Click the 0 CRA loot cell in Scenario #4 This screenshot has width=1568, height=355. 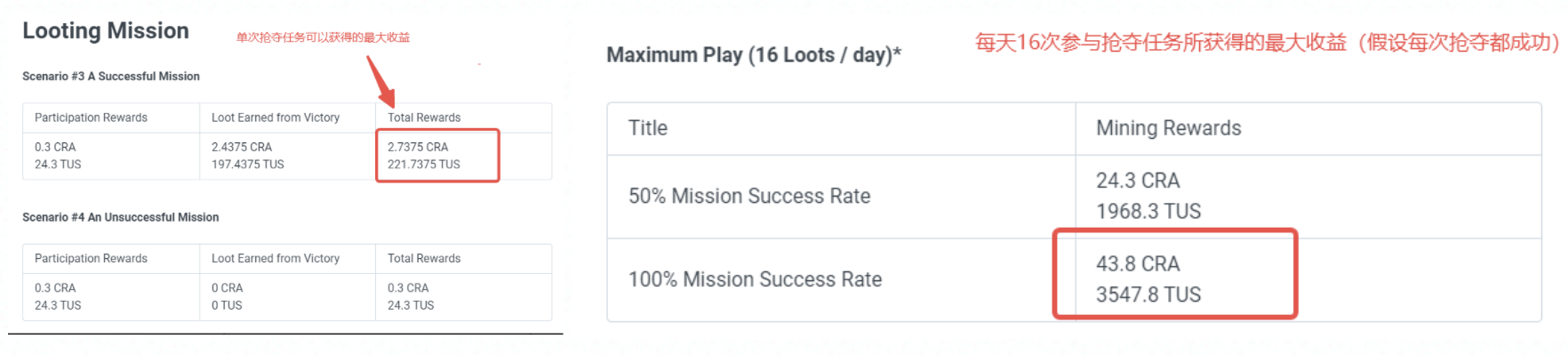(227, 288)
